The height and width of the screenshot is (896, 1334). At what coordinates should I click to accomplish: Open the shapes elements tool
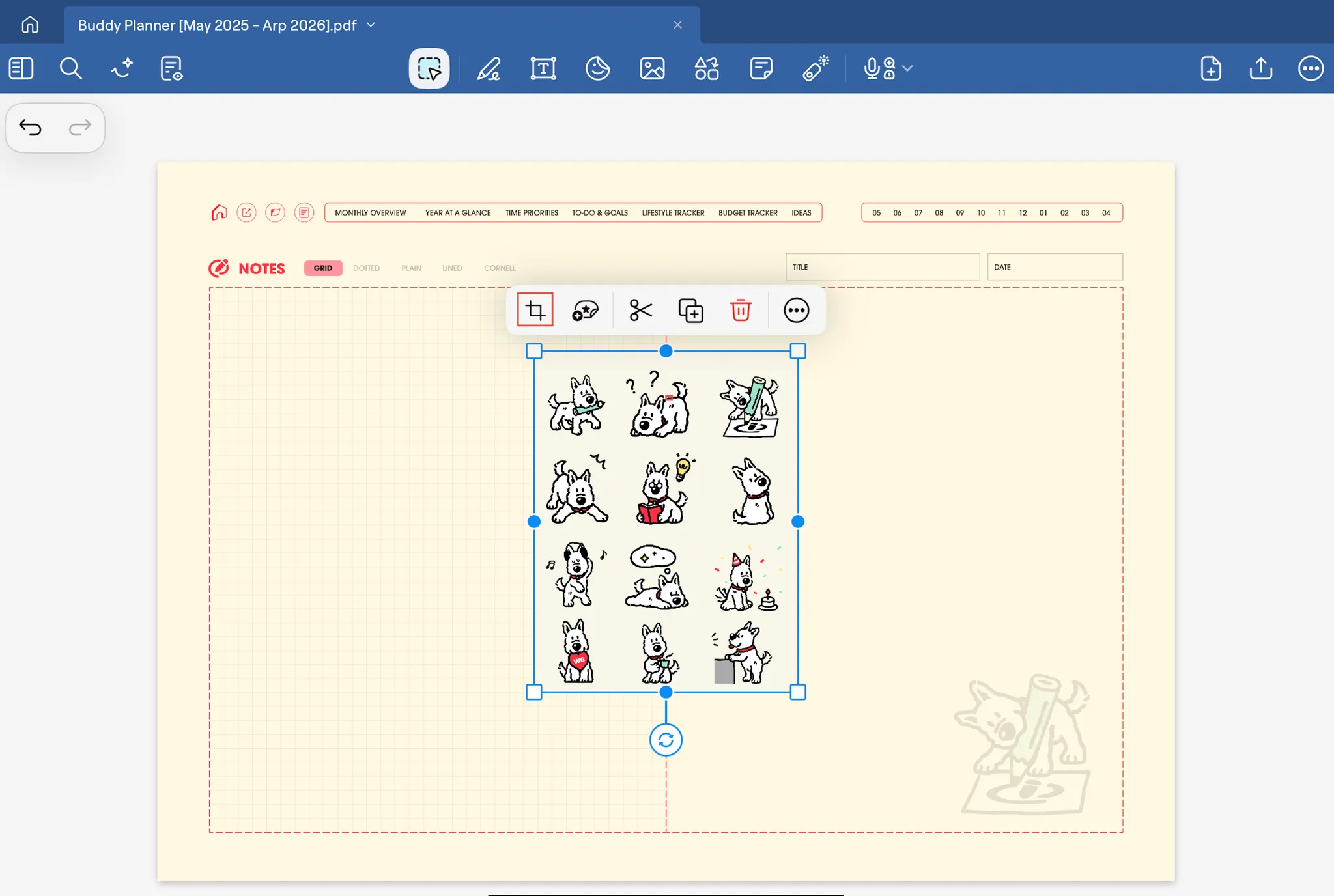tap(707, 68)
